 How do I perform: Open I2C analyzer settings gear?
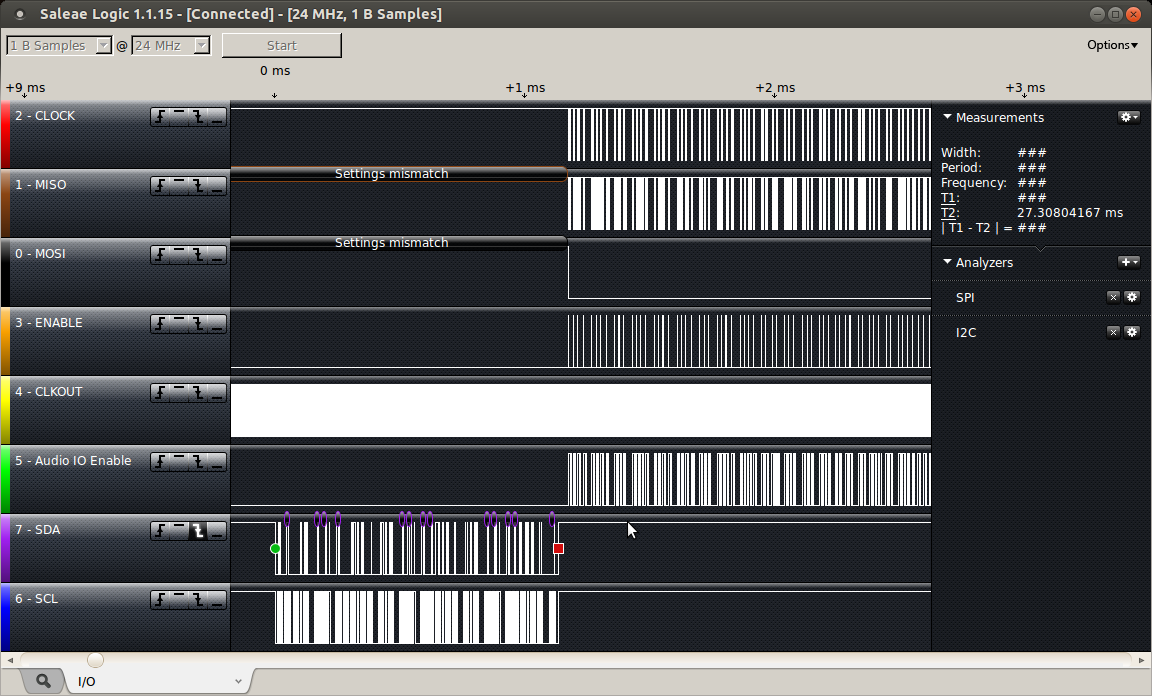(1132, 332)
